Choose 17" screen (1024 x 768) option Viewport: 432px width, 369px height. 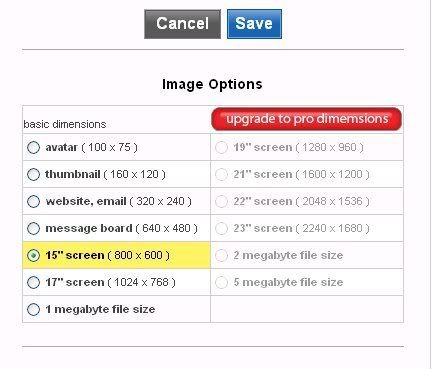[33, 282]
